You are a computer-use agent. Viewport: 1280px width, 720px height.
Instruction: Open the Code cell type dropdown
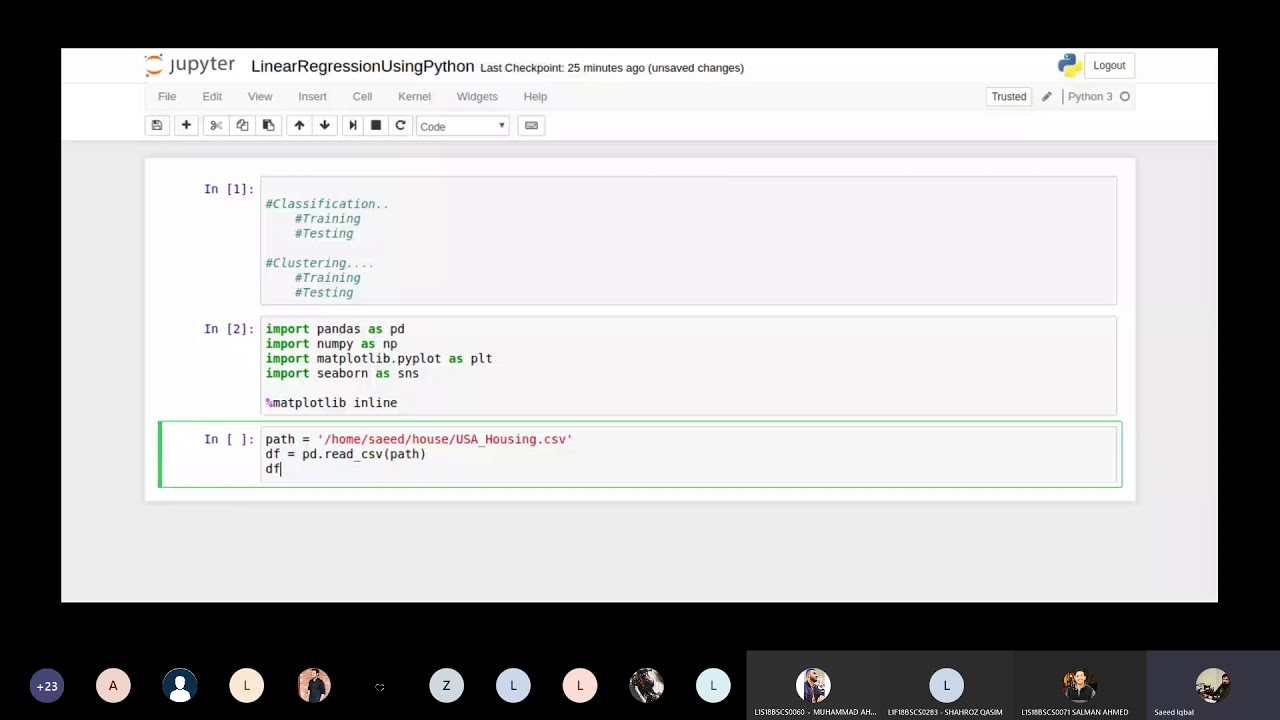pos(462,126)
